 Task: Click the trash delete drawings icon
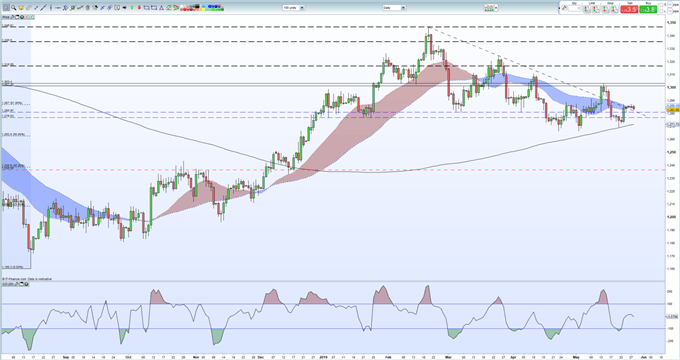coord(88,7)
